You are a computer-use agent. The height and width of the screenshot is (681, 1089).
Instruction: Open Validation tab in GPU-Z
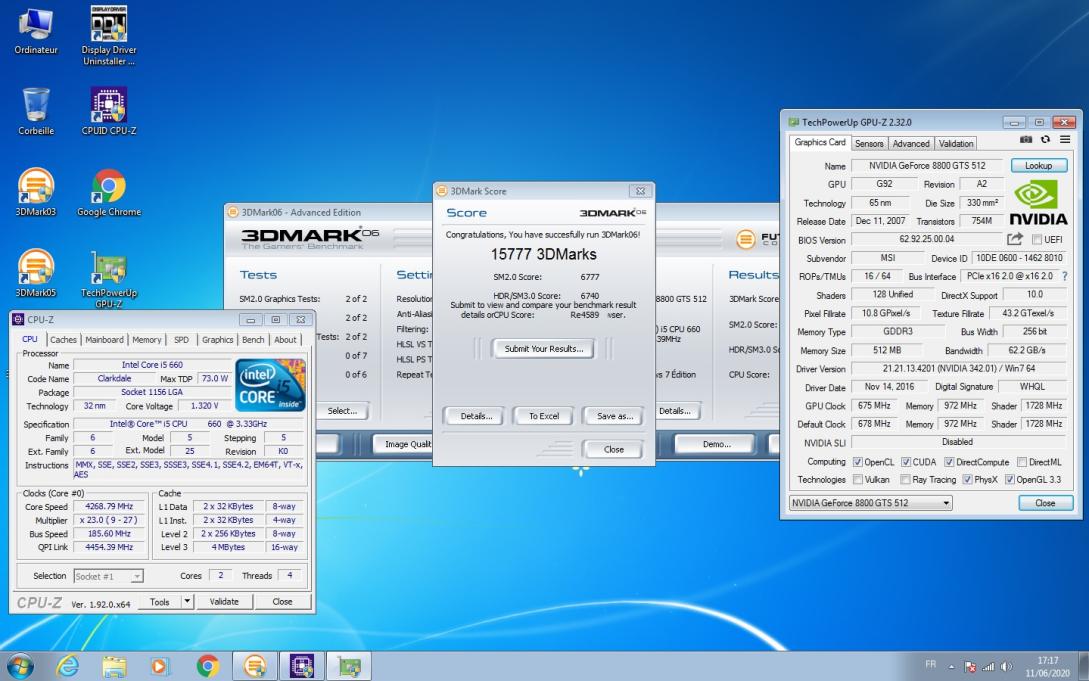(956, 144)
